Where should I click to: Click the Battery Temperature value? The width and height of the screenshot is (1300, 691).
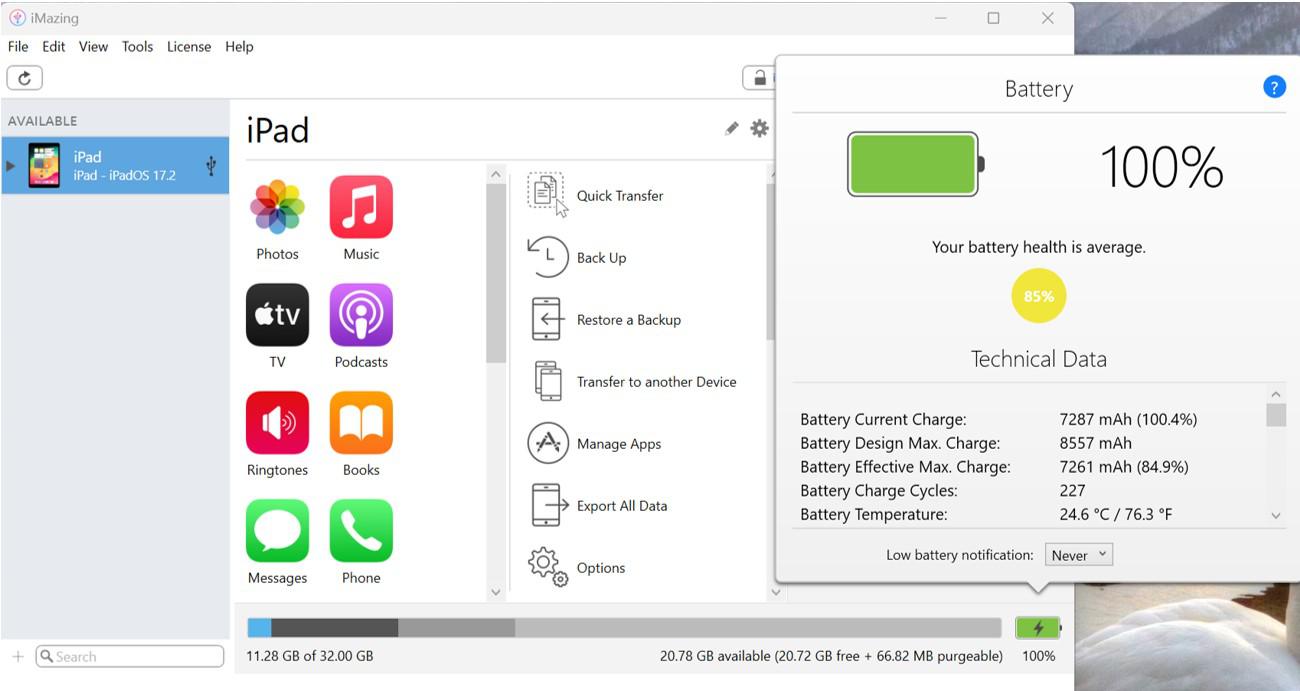pyautogui.click(x=1115, y=514)
